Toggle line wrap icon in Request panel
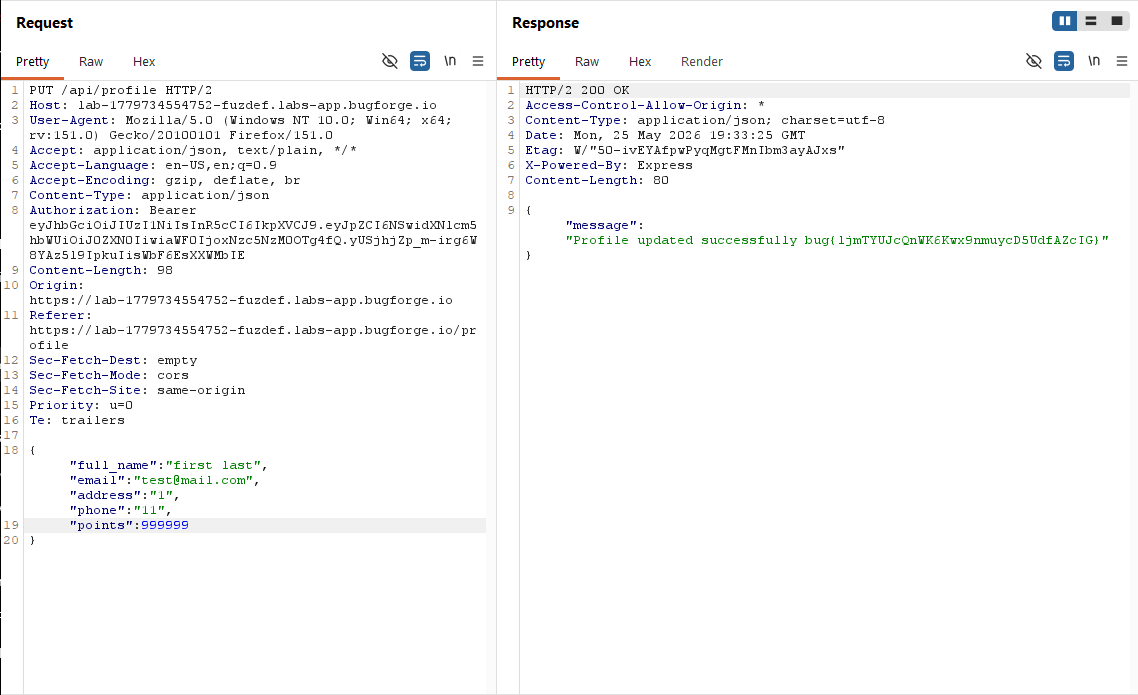1138x695 pixels. 419,61
